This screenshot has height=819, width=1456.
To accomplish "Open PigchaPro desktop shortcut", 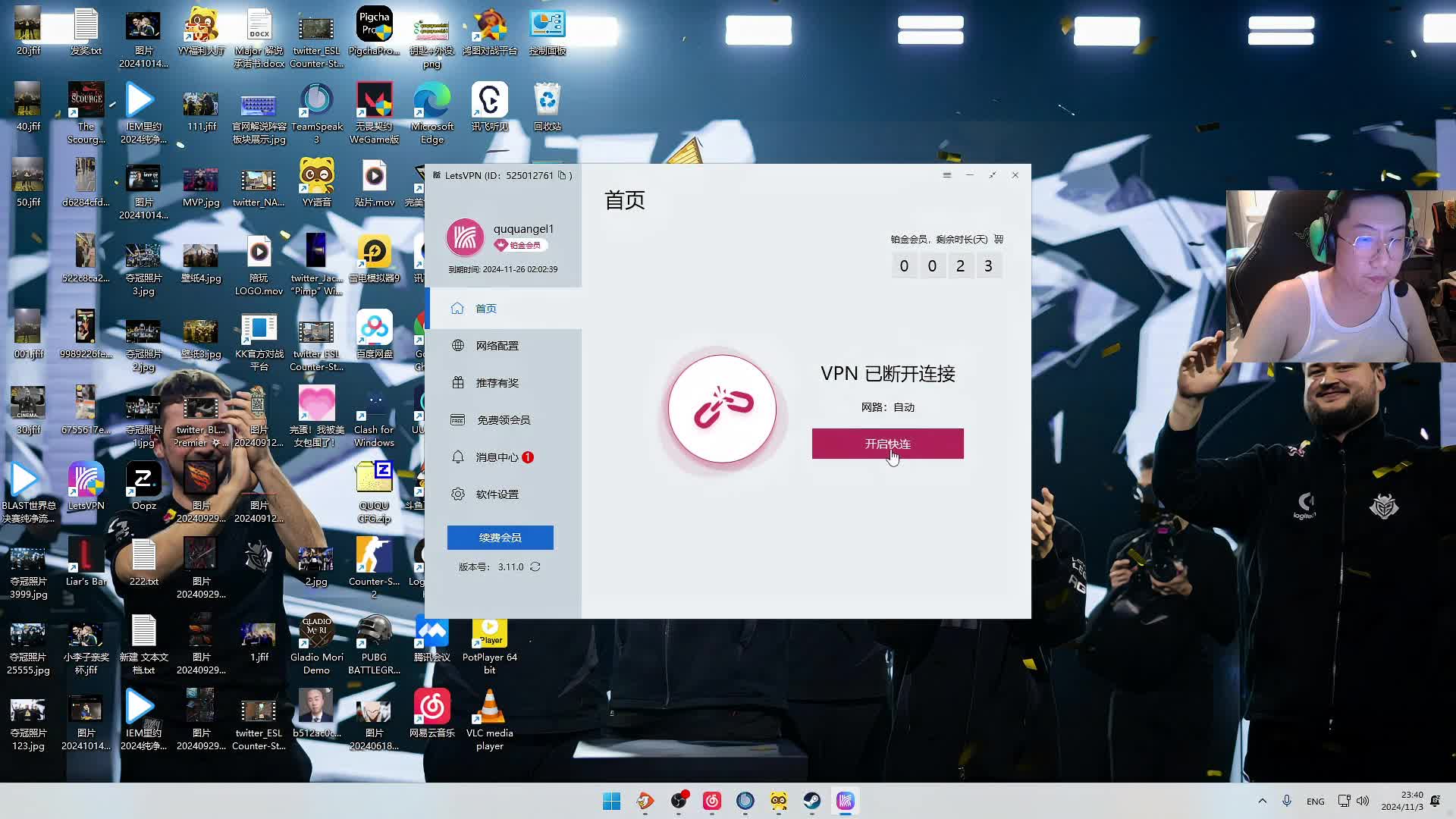I will [x=374, y=32].
